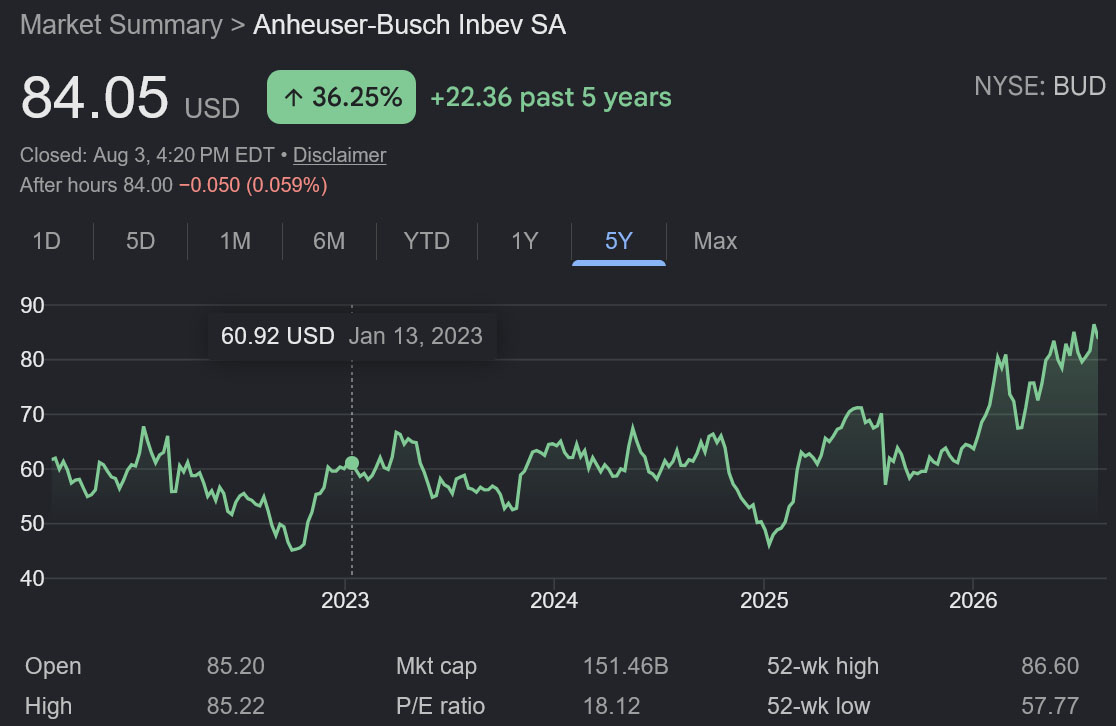Image resolution: width=1116 pixels, height=726 pixels.
Task: Click the 84.05 current price
Action: [95, 98]
